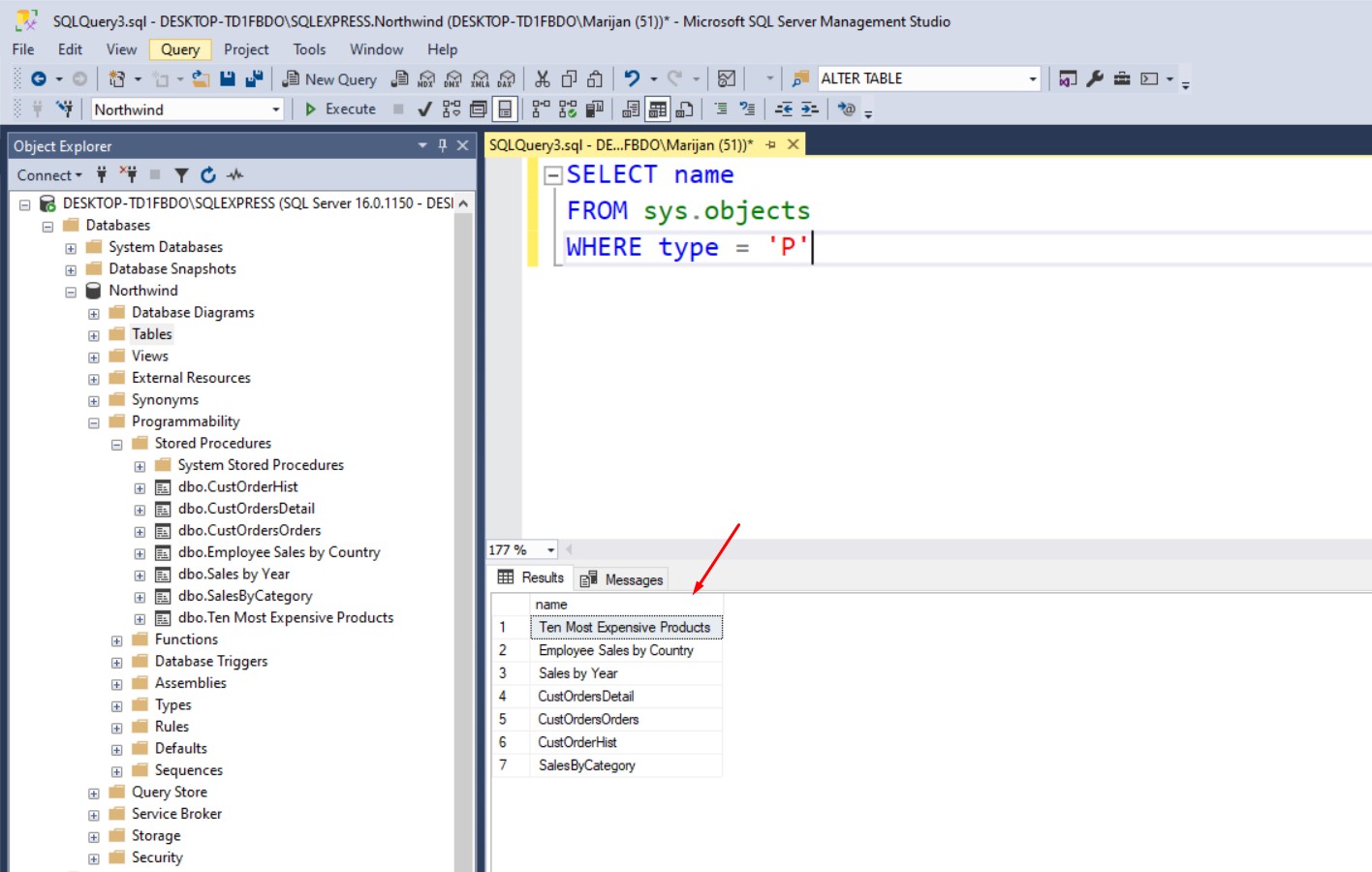Click the New Query button
This screenshot has width=1372, height=872.
coord(329,79)
